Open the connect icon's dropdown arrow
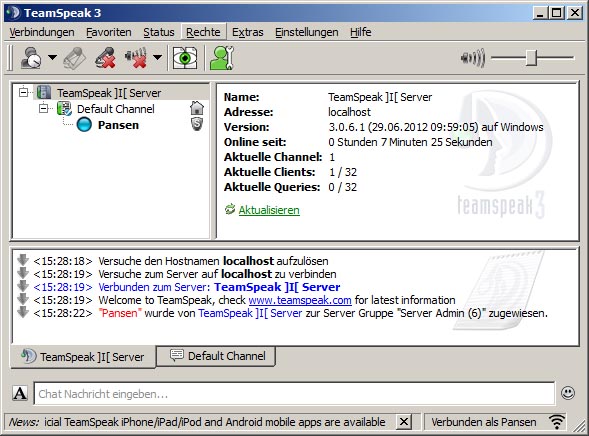 52,58
